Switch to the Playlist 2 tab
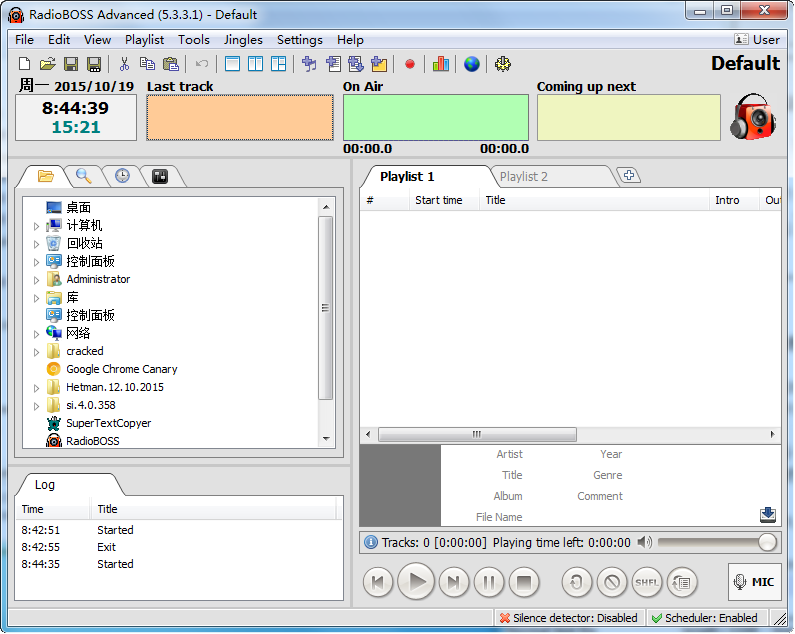 (x=524, y=177)
